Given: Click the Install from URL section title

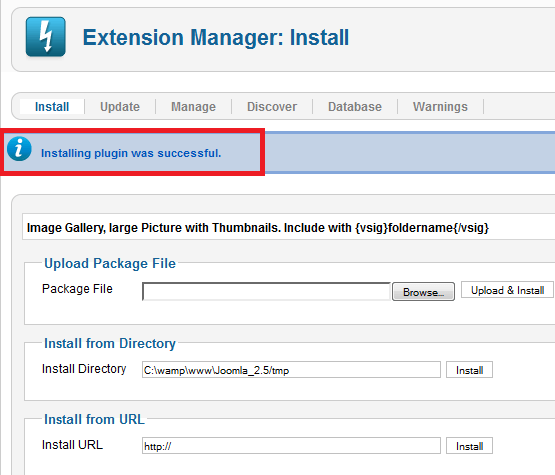Looking at the screenshot, I should pyautogui.click(x=94, y=419).
